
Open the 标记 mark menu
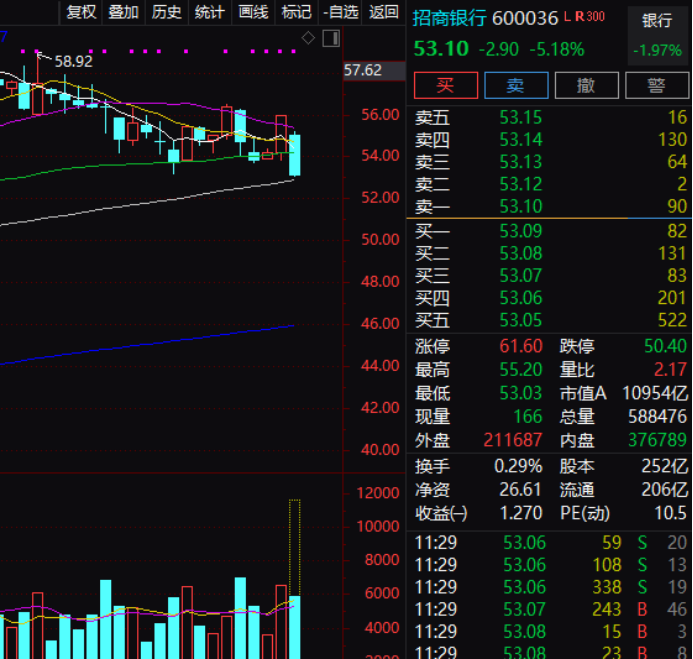pos(296,12)
